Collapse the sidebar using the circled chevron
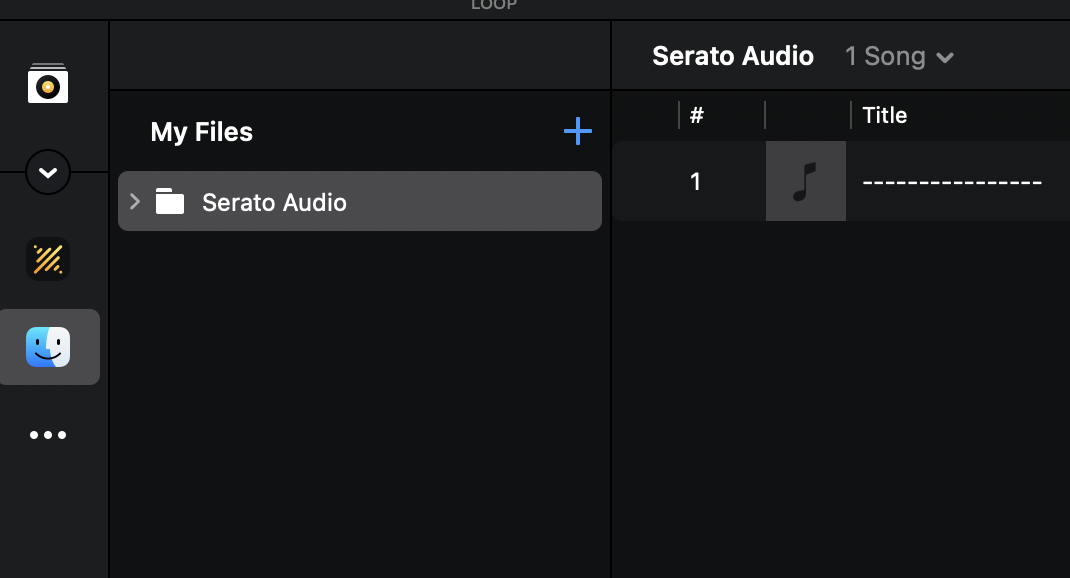The image size is (1070, 578). 48,172
